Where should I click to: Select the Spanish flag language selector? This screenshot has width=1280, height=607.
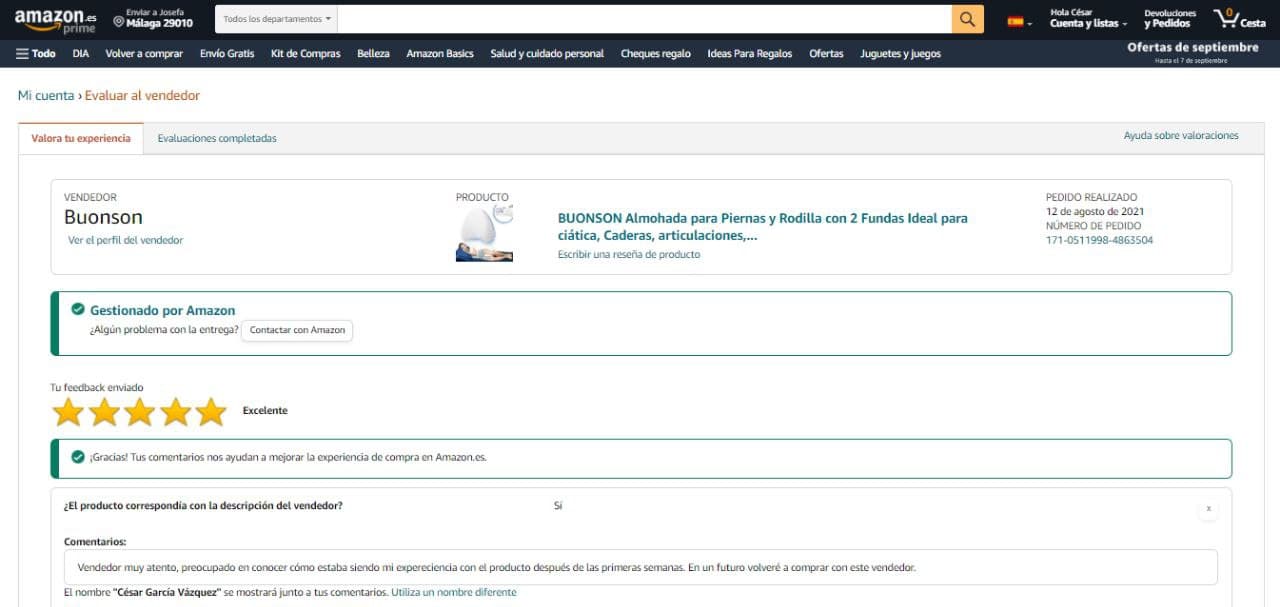(1019, 21)
